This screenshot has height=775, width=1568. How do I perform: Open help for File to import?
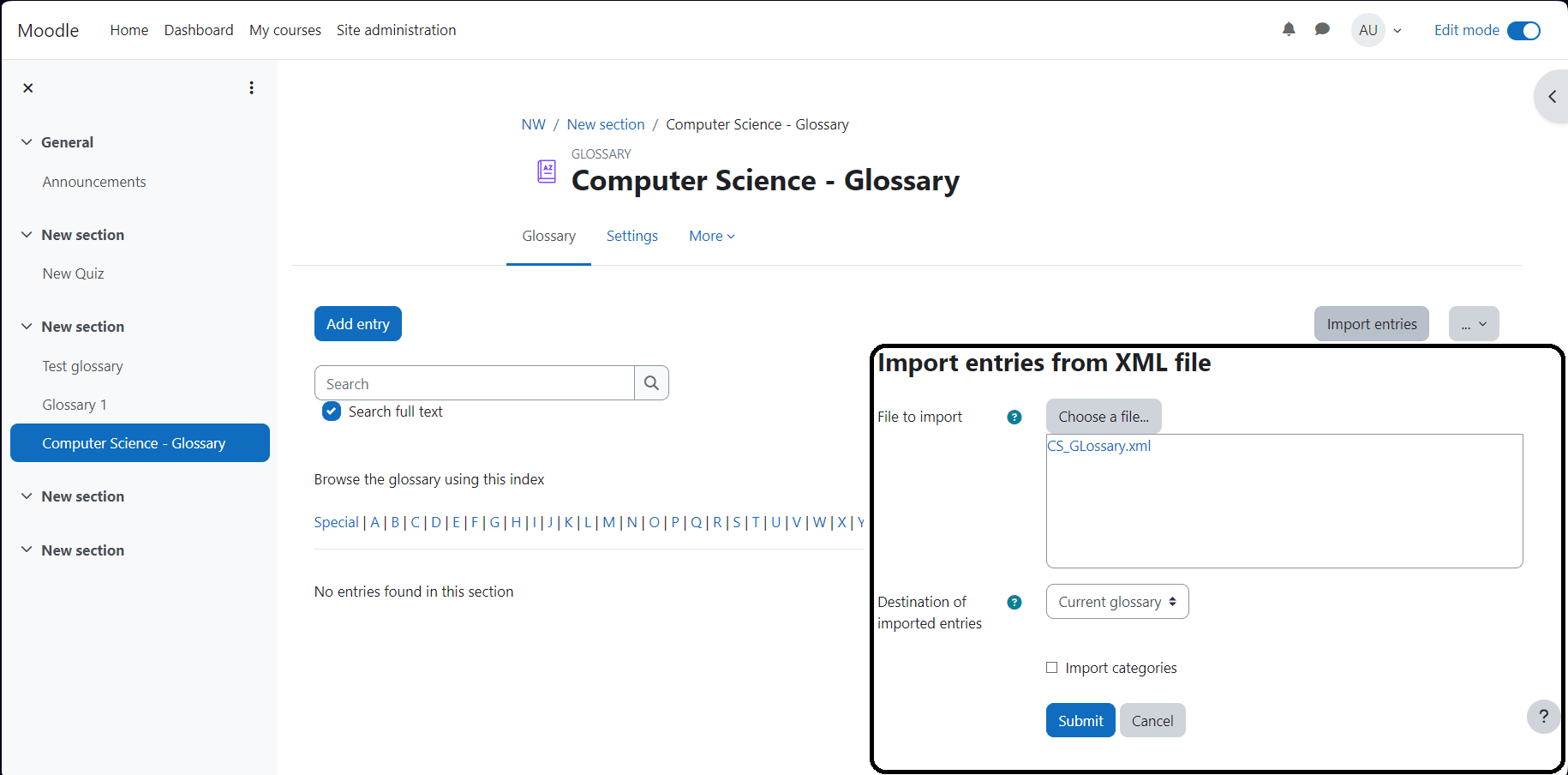pyautogui.click(x=1014, y=418)
